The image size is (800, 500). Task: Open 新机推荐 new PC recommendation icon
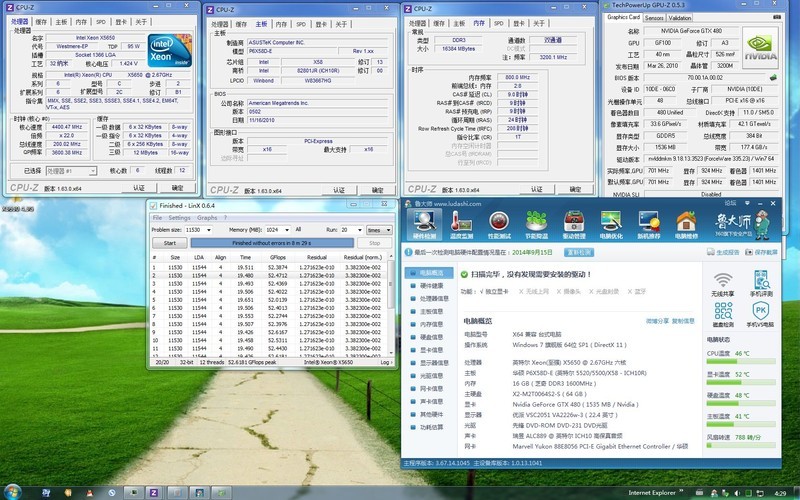tap(648, 224)
